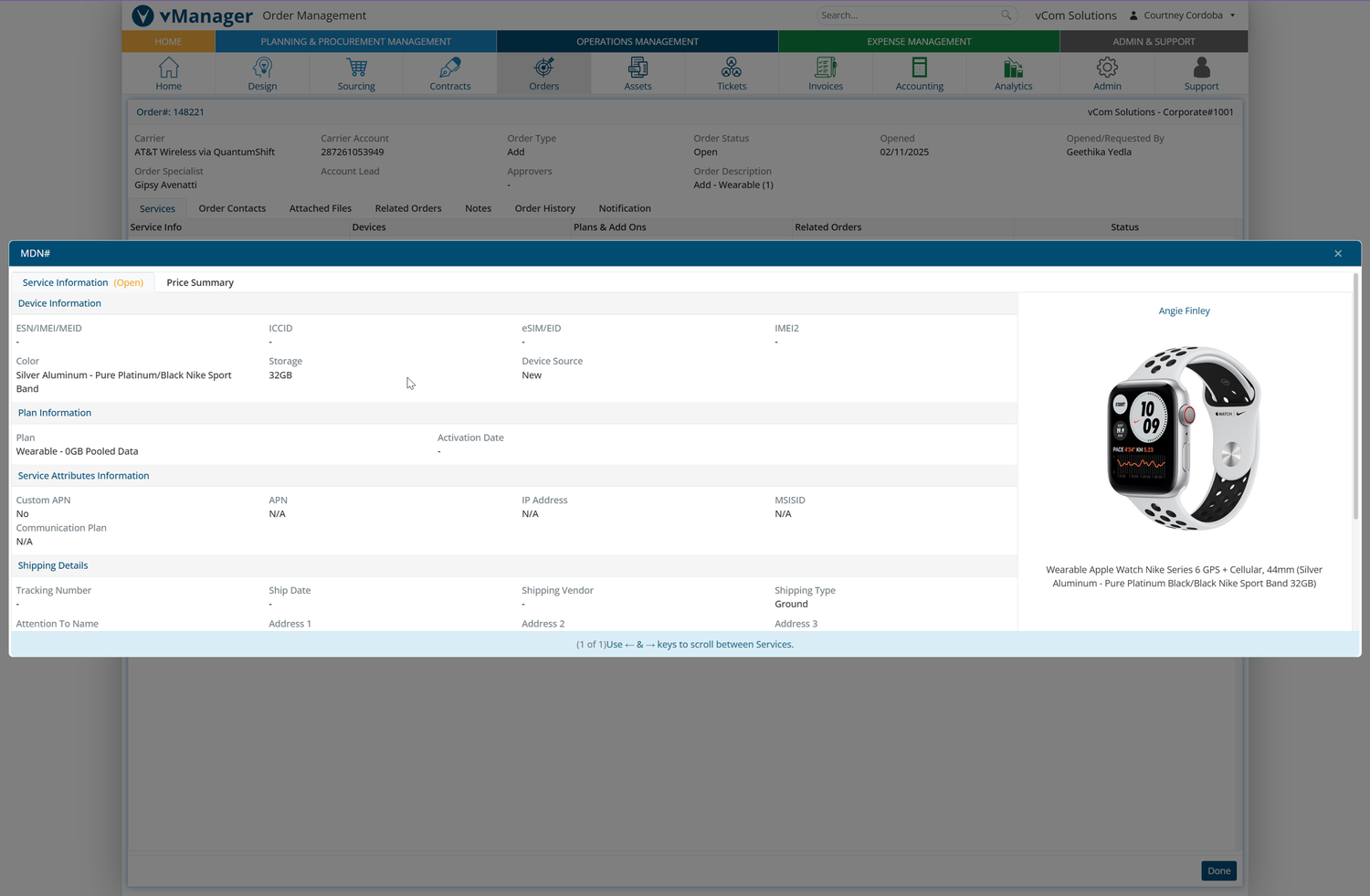
Task: Click the Device Information section header
Action: point(59,303)
